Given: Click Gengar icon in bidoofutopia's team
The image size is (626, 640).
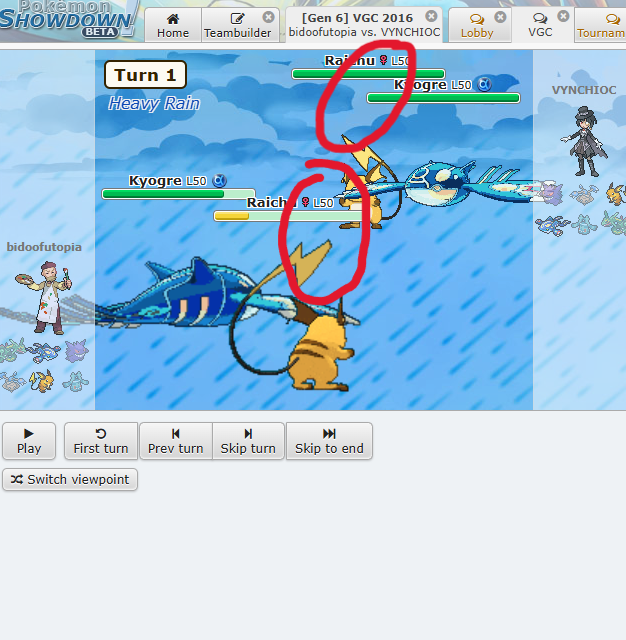Looking at the screenshot, I should (x=76, y=351).
